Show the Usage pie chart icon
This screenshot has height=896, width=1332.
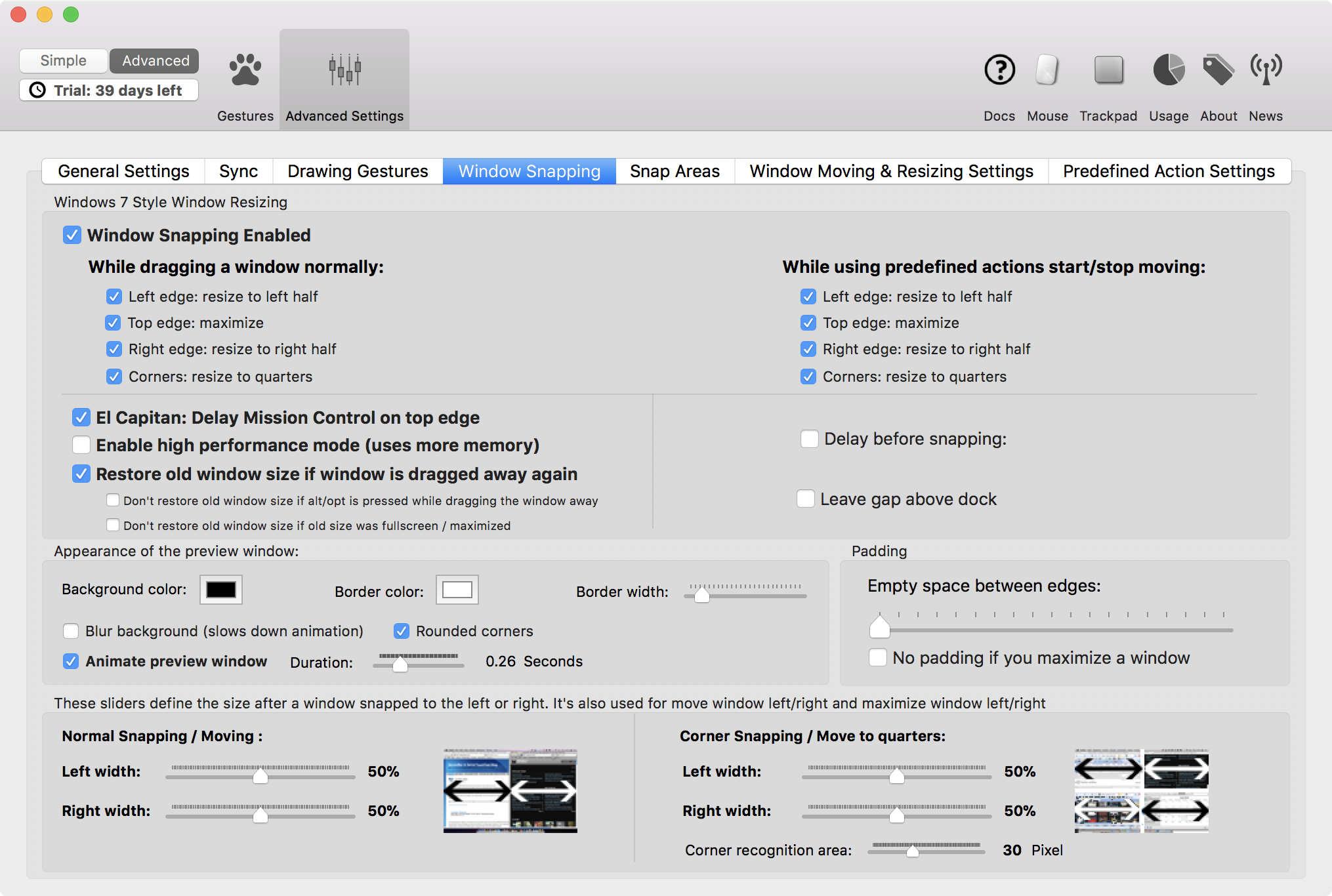1169,70
